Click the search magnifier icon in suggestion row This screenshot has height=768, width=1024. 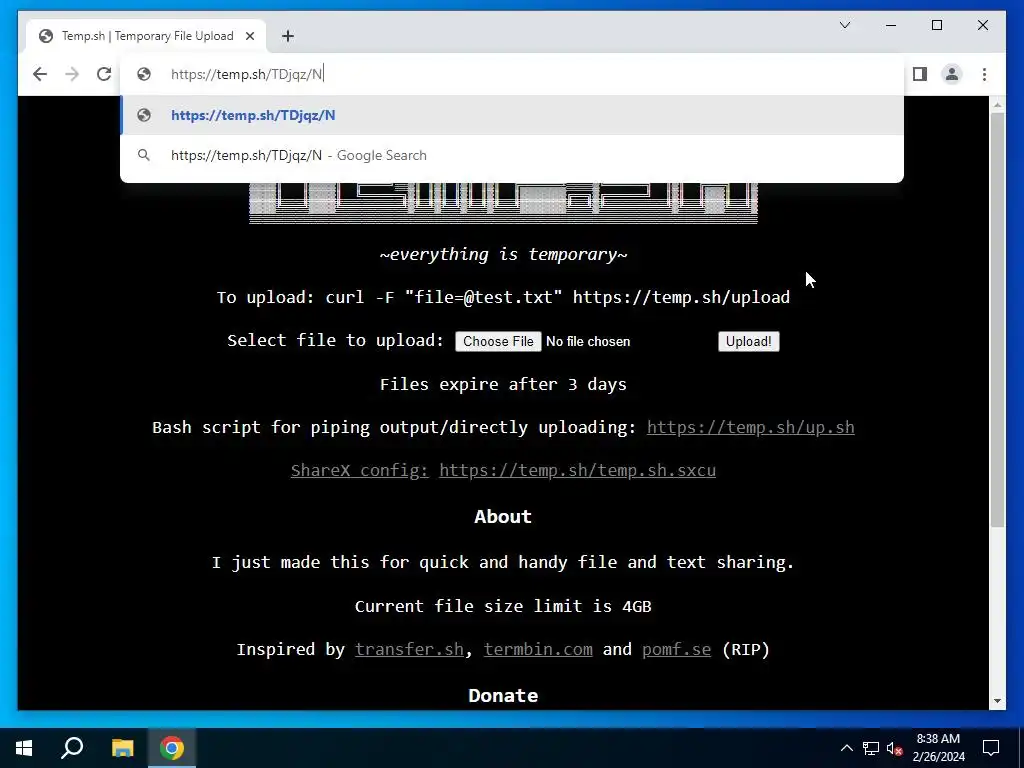[144, 155]
